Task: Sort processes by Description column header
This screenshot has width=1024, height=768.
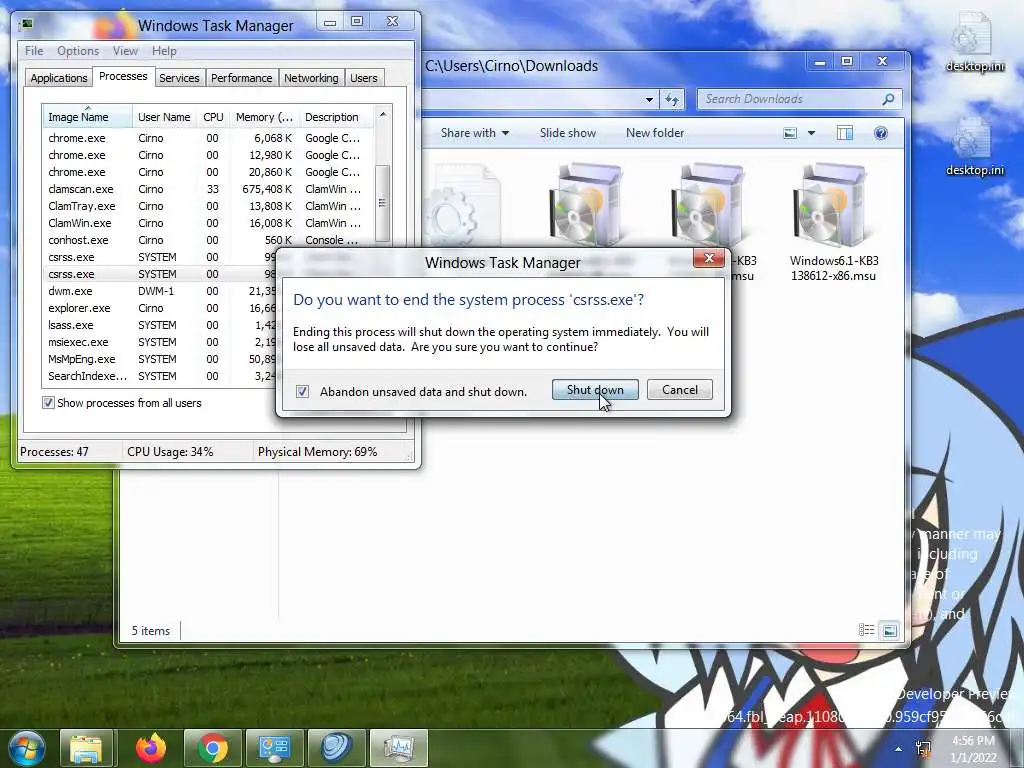Action: [336, 117]
